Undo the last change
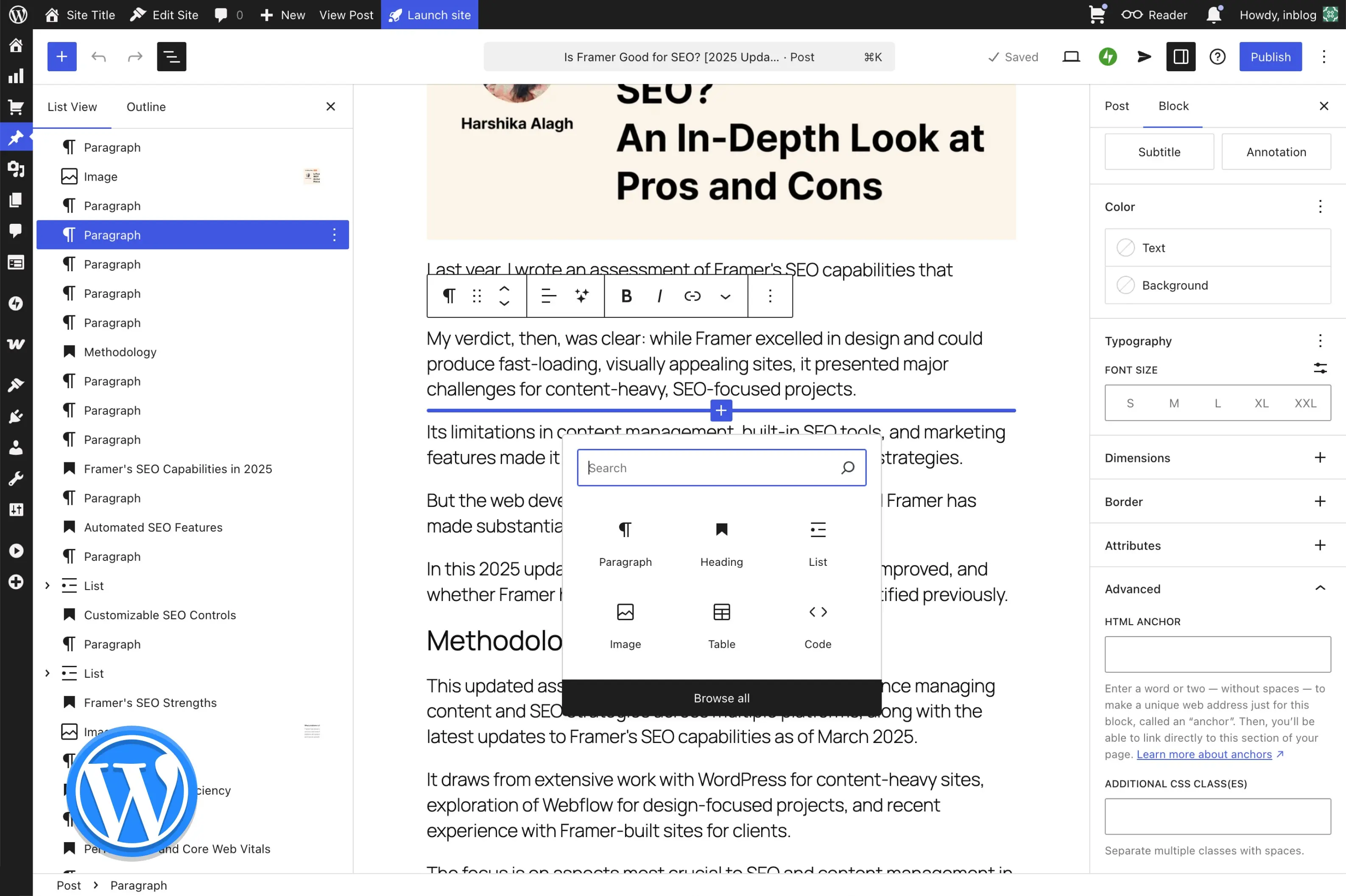1346x896 pixels. [98, 56]
